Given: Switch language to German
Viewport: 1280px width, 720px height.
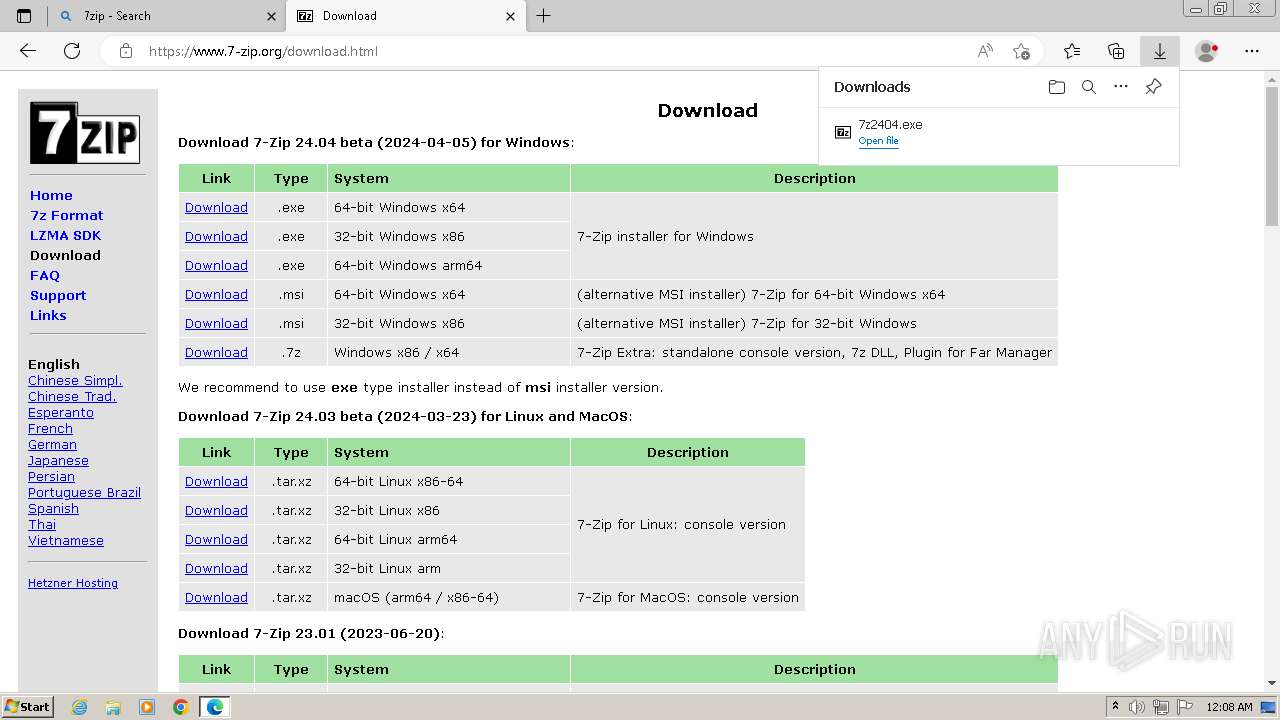Looking at the screenshot, I should pyautogui.click(x=52, y=444).
